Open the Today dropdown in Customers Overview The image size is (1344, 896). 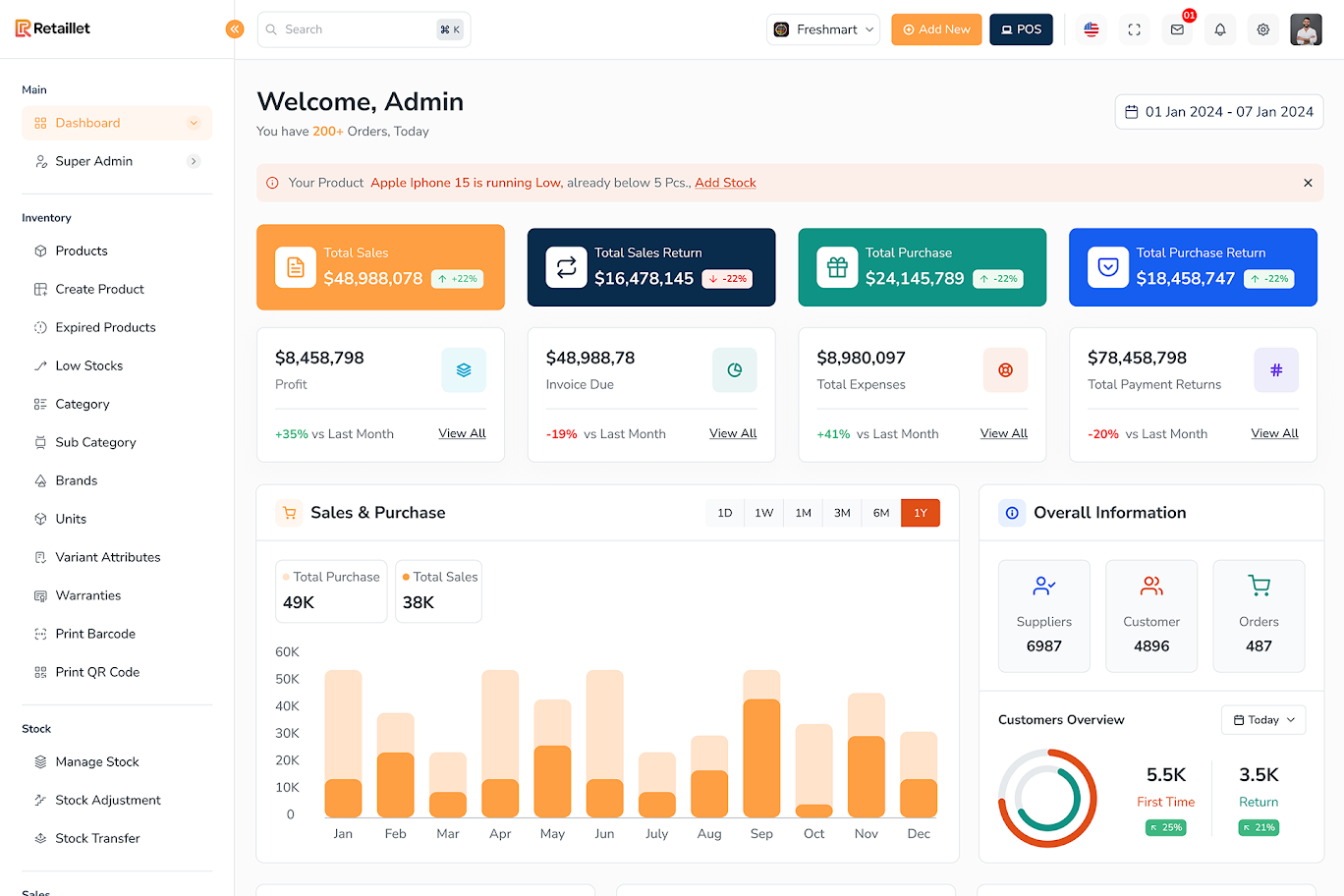click(x=1263, y=719)
